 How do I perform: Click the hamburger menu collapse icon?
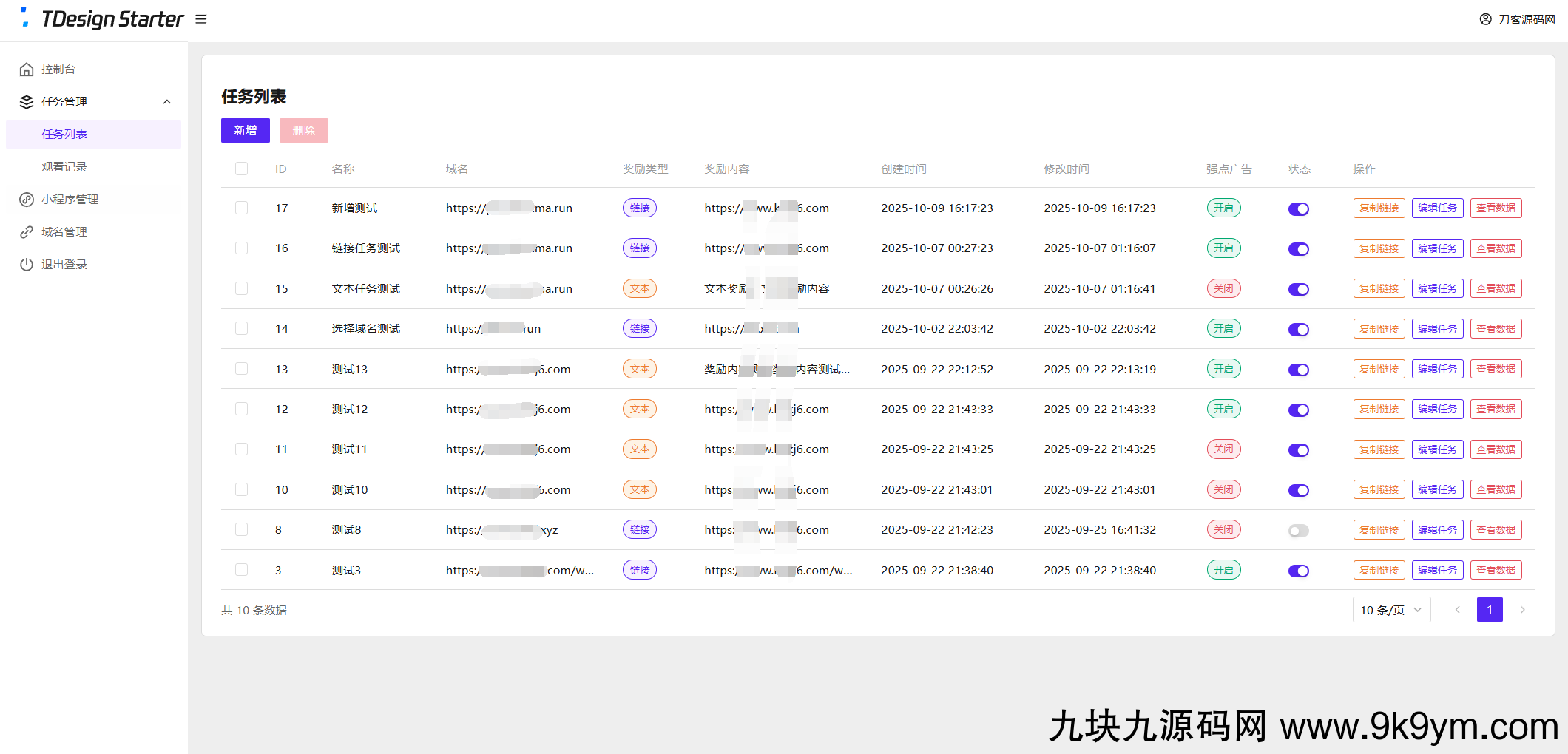click(201, 19)
